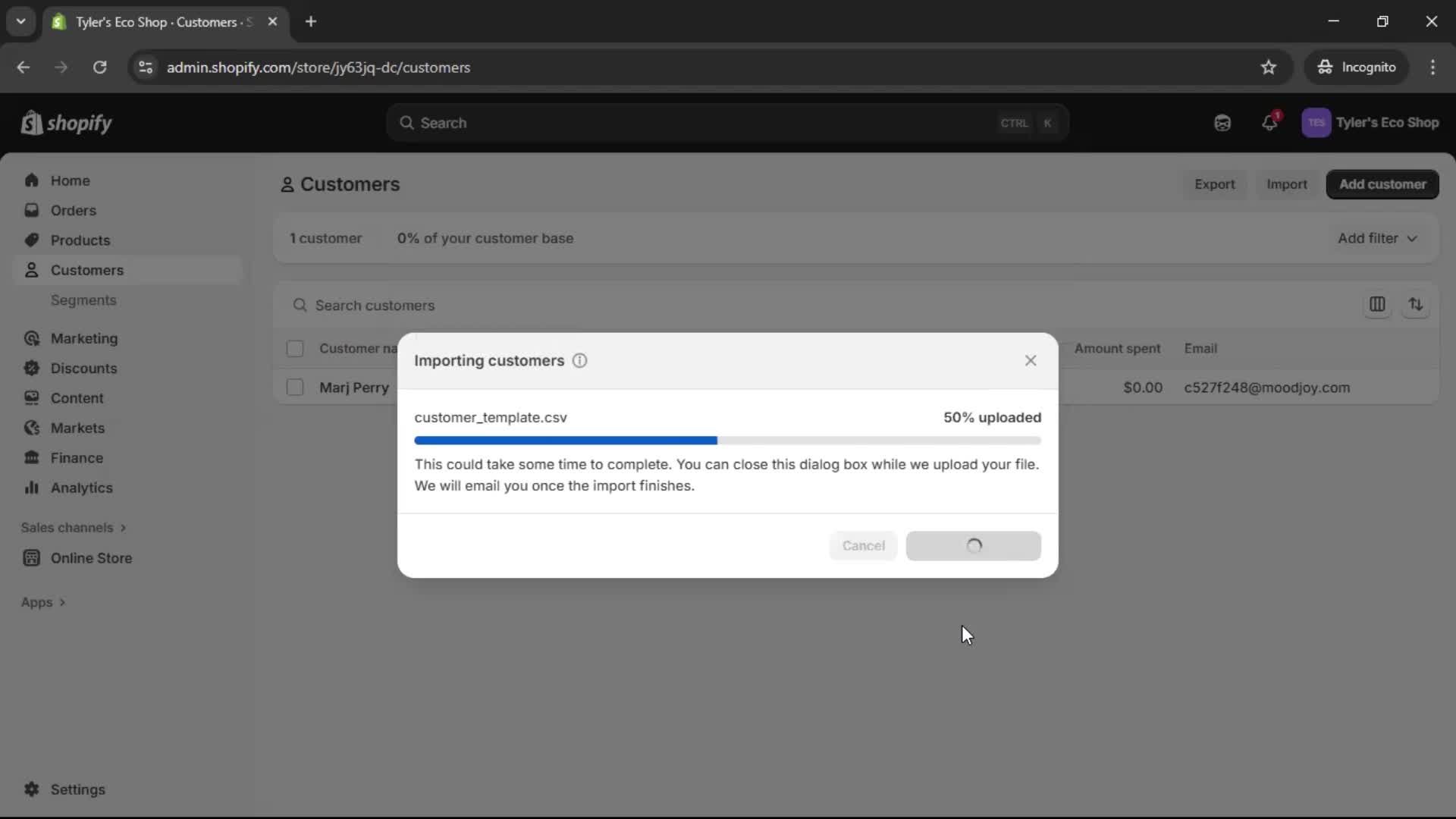Click the Export button

point(1214,184)
